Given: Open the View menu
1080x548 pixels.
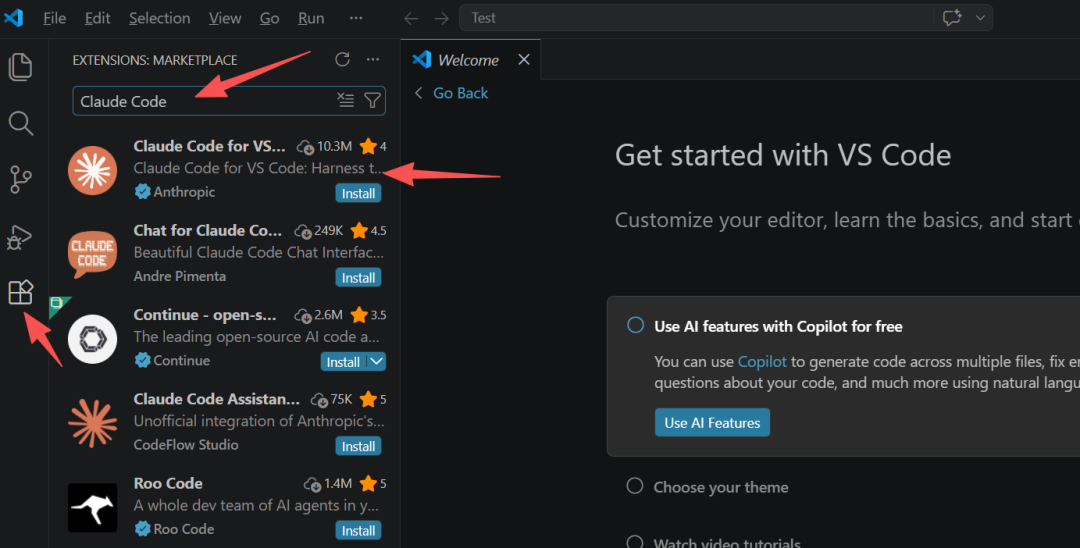Looking at the screenshot, I should (225, 18).
